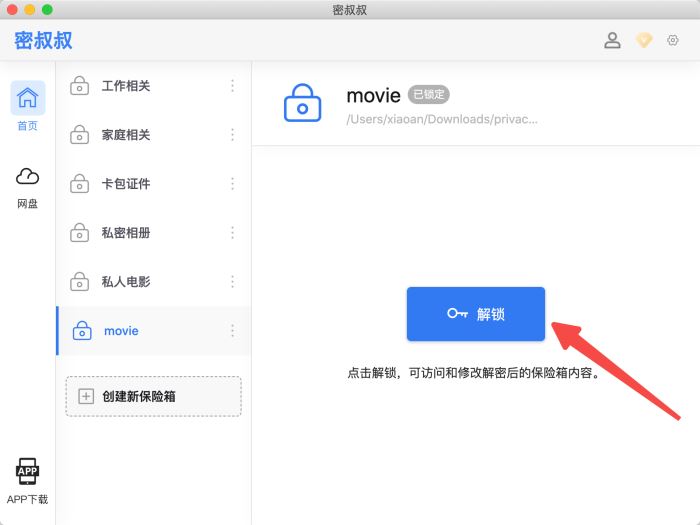
Task: Click lock icon of 私密相册 vault
Action: pyautogui.click(x=79, y=233)
